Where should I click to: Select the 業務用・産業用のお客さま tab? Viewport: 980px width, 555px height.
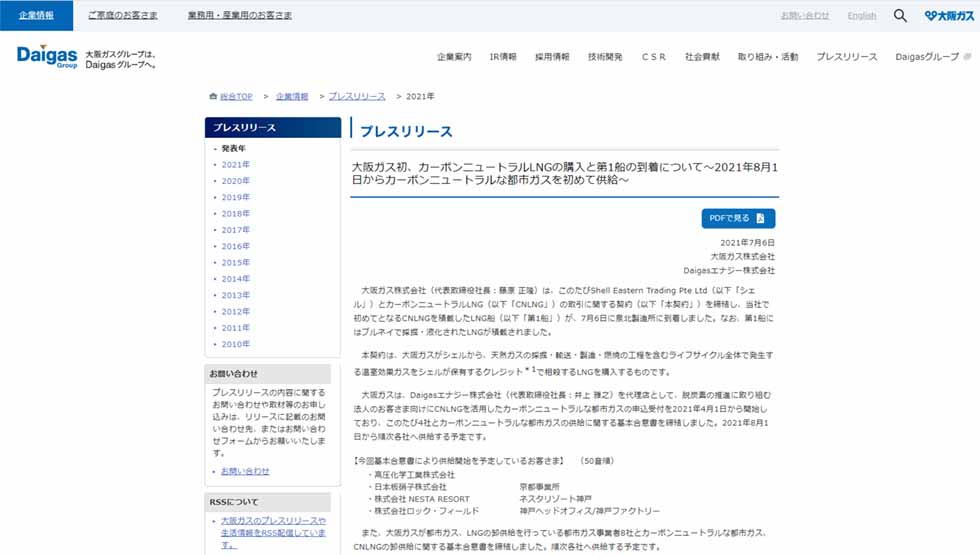click(240, 15)
